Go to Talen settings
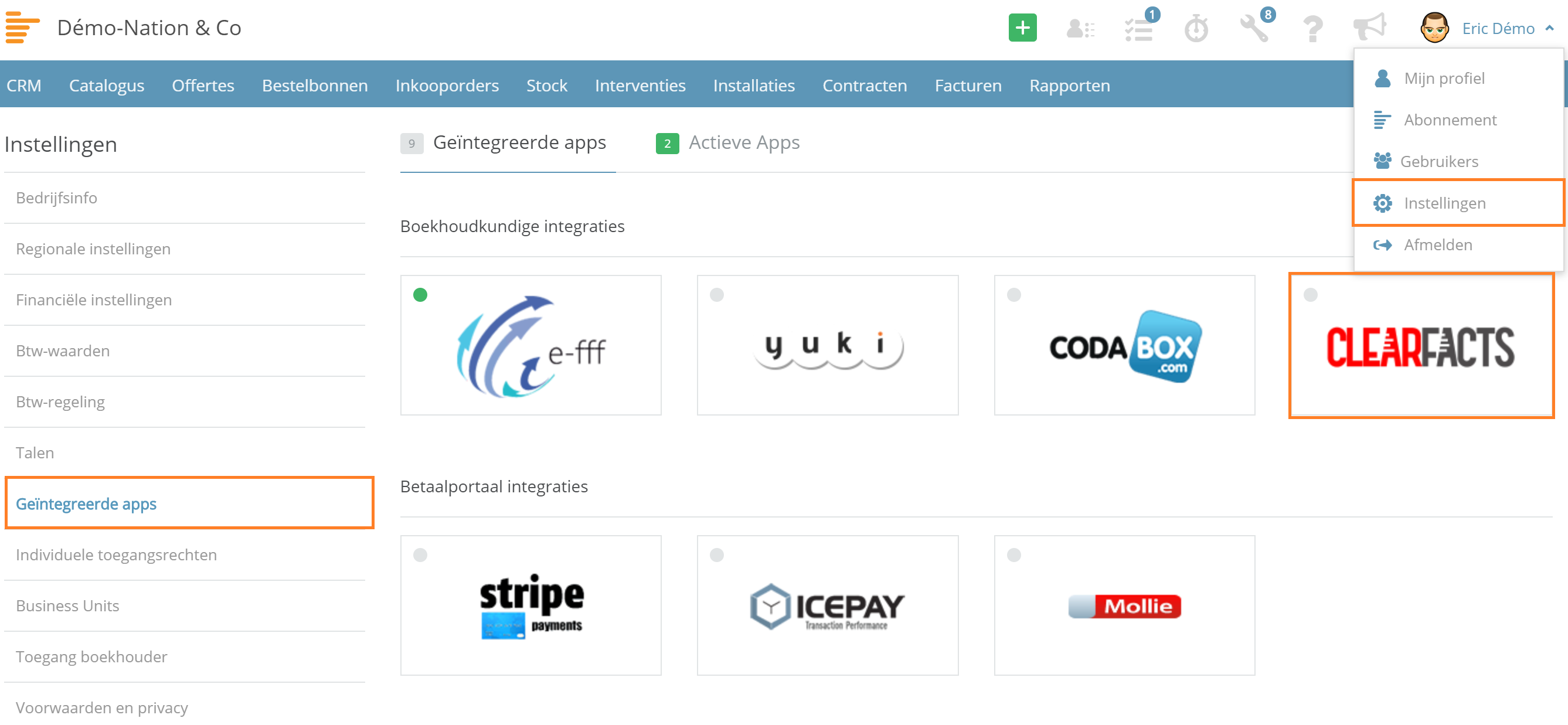 pos(185,453)
